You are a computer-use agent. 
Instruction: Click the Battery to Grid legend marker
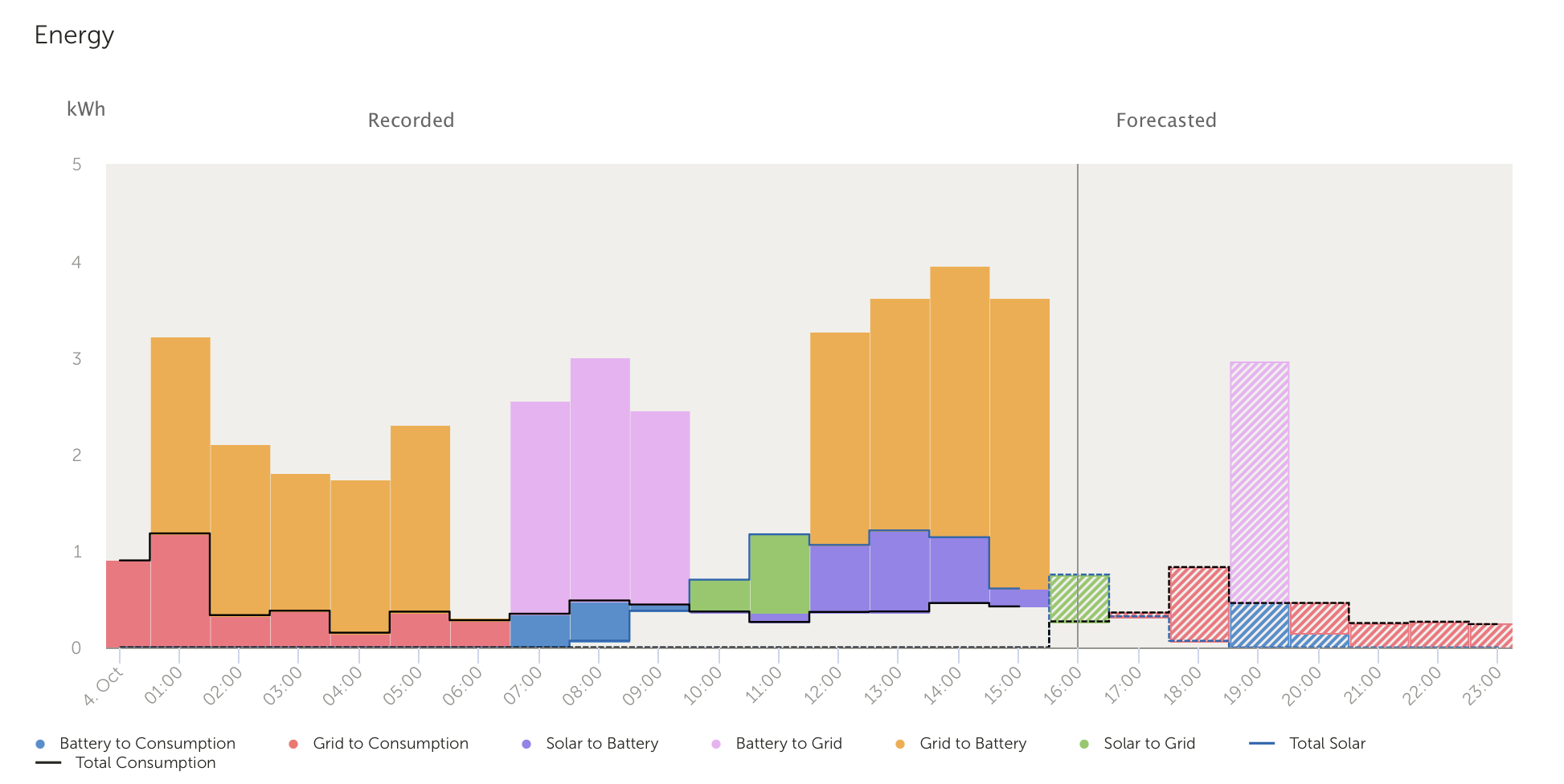pos(716,744)
